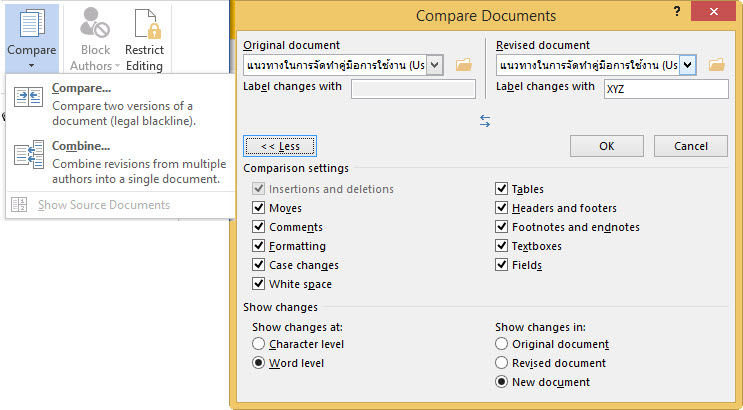Swap documents using the blue arrows icon
This screenshot has height=410, width=743.
tap(485, 120)
